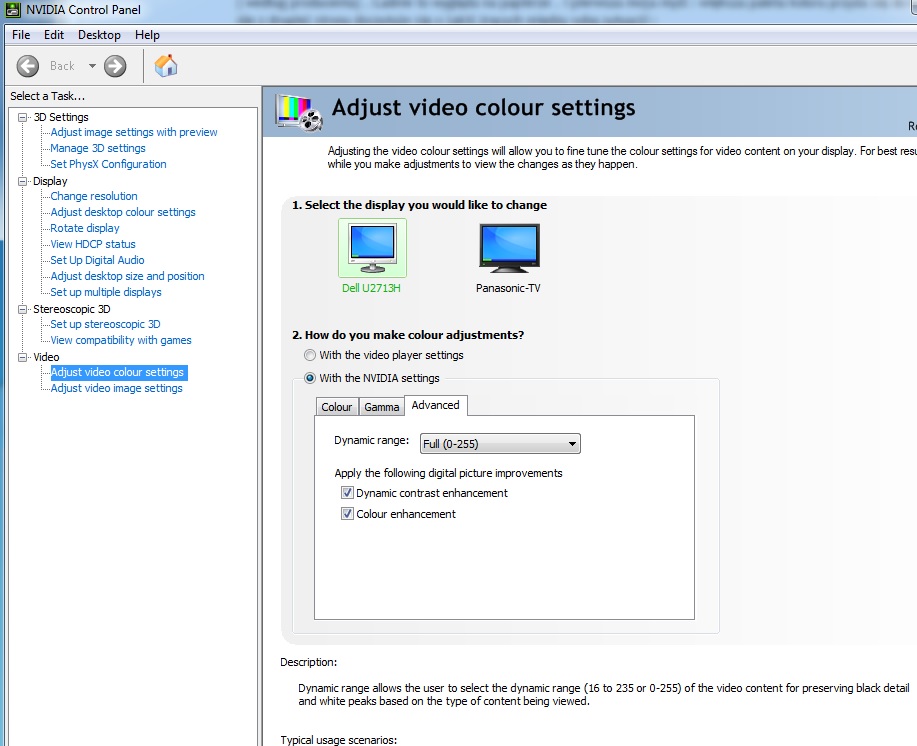
Task: Click the Typical usage scenarios heading
Action: click(x=339, y=740)
